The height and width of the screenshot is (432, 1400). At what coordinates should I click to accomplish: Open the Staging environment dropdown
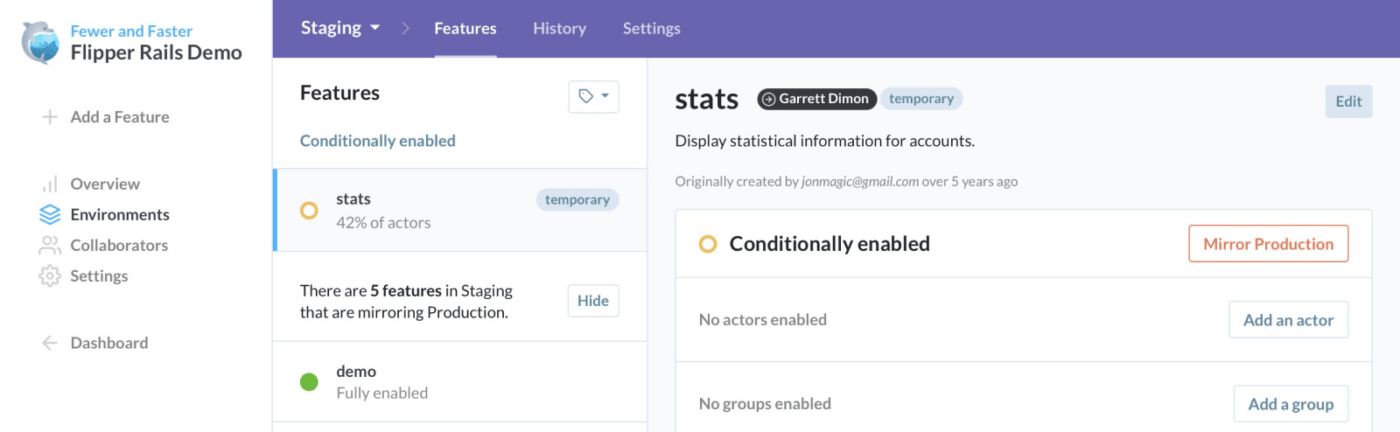[340, 28]
